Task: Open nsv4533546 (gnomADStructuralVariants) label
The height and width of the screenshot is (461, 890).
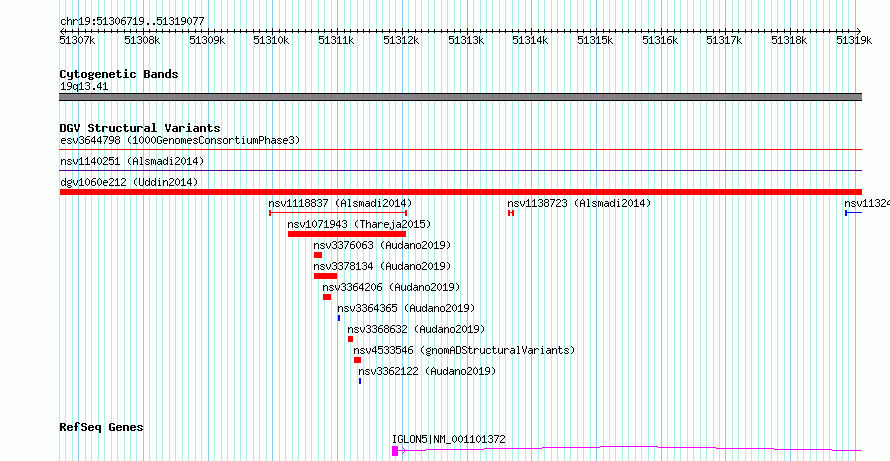Action: coord(464,350)
